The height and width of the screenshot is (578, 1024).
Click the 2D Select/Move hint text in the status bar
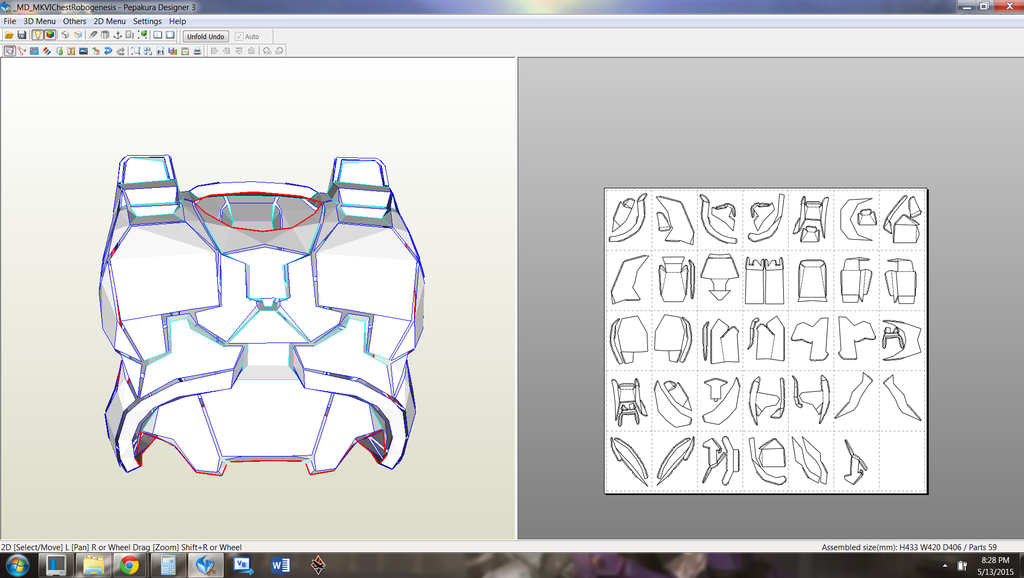click(121, 547)
